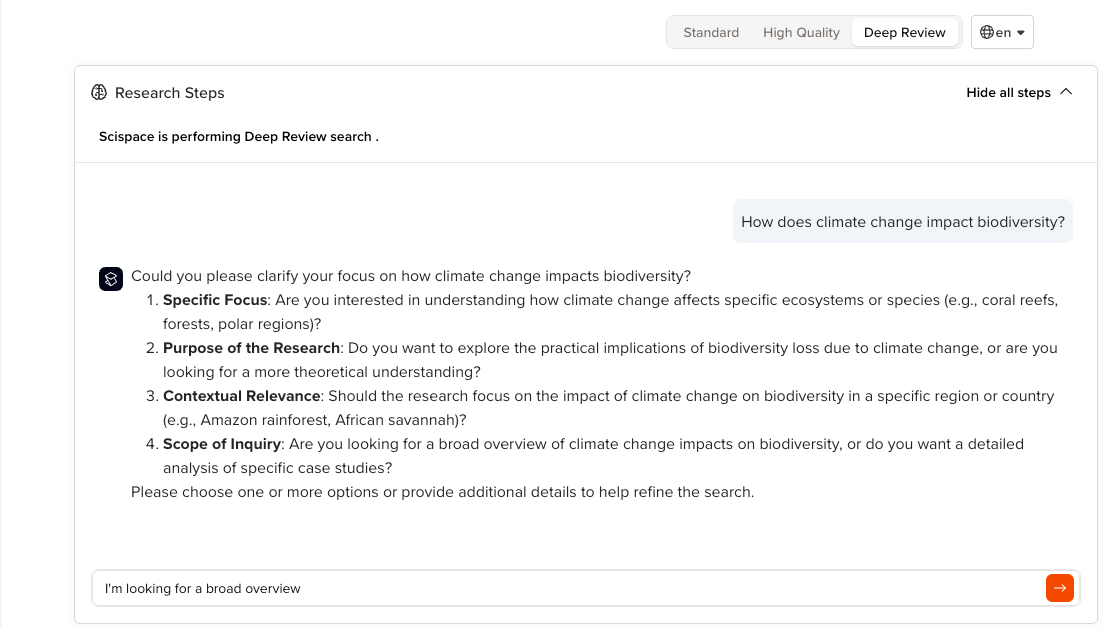Select the Deep Review tab
The image size is (1119, 628).
[905, 32]
